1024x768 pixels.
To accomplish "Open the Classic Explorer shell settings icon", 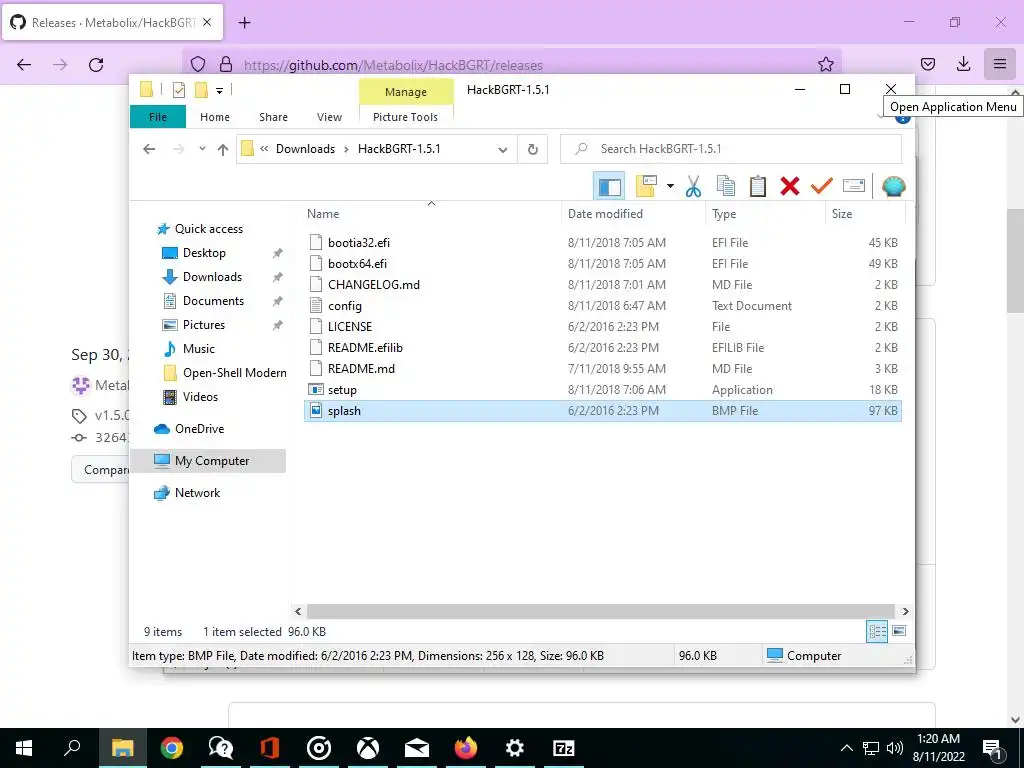I will [x=893, y=186].
